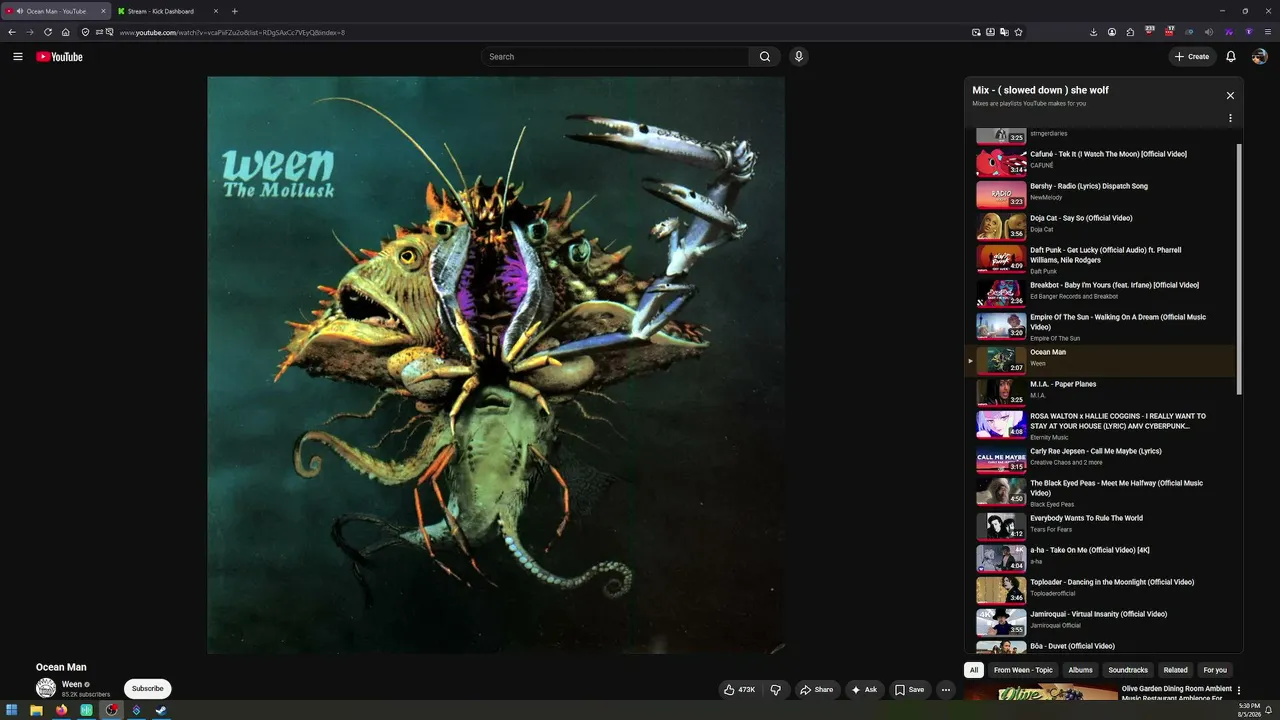Open Firefox from the taskbar

pos(62,710)
